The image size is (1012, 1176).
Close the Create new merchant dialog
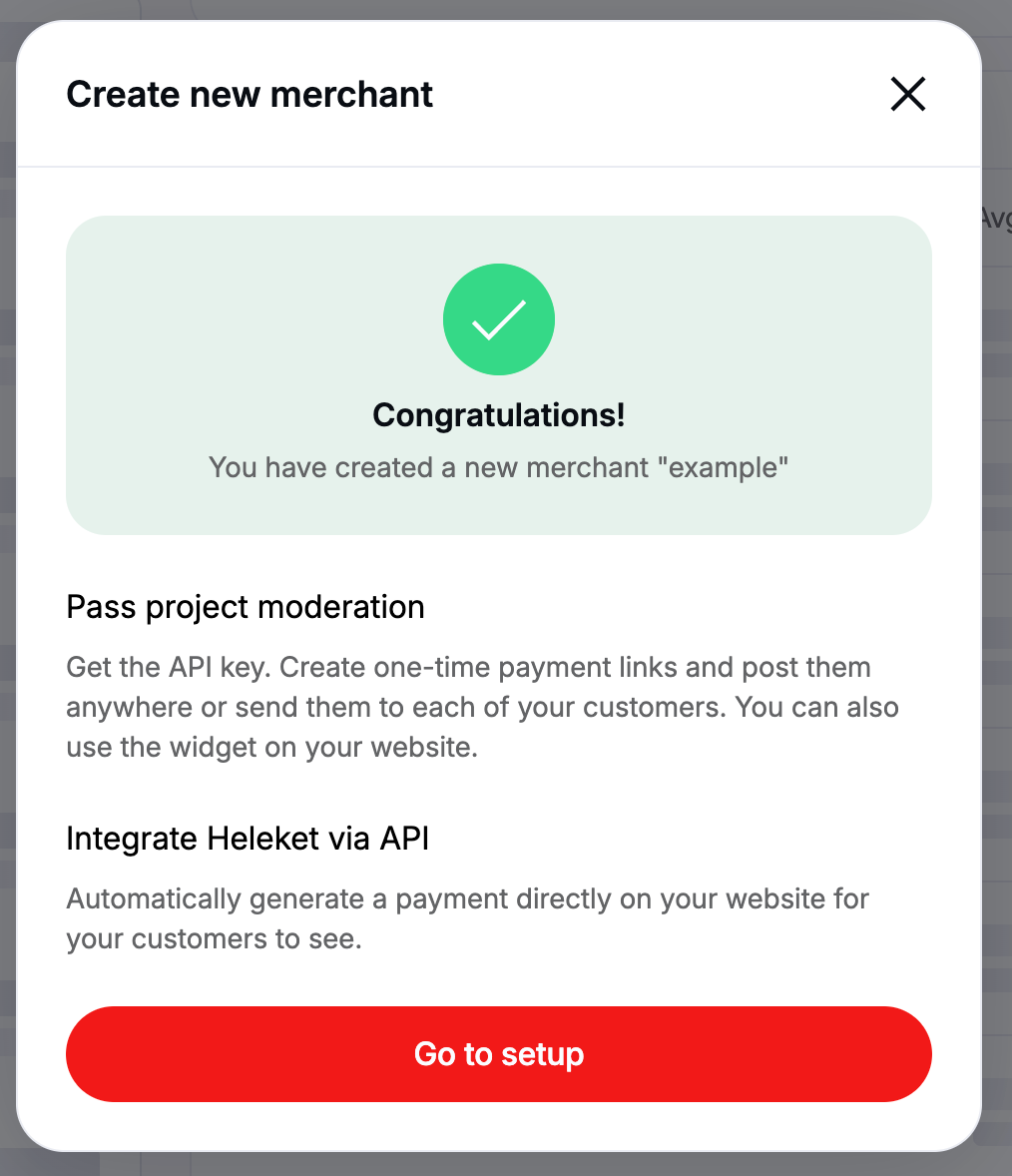(x=907, y=95)
